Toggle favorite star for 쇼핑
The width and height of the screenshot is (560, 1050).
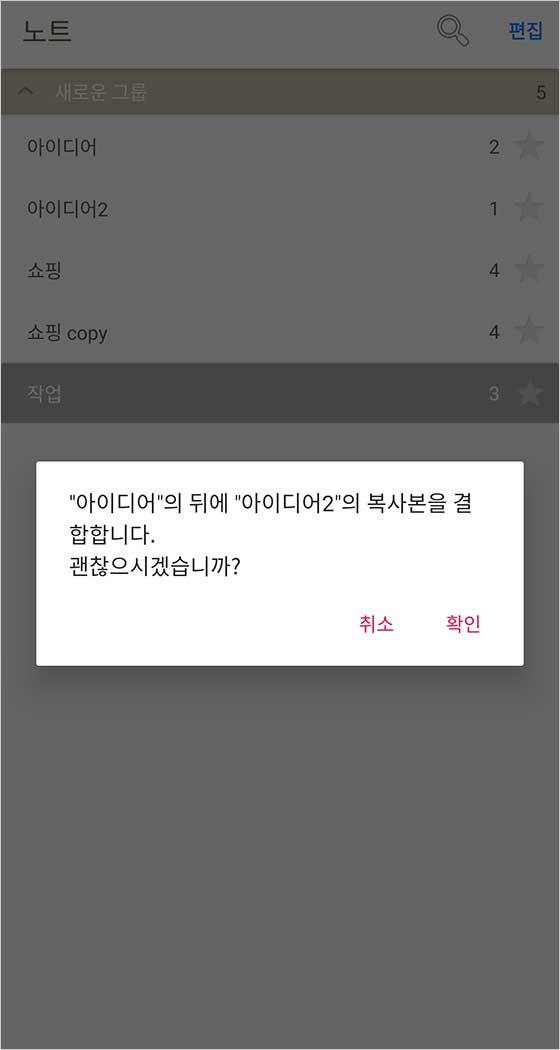529,271
